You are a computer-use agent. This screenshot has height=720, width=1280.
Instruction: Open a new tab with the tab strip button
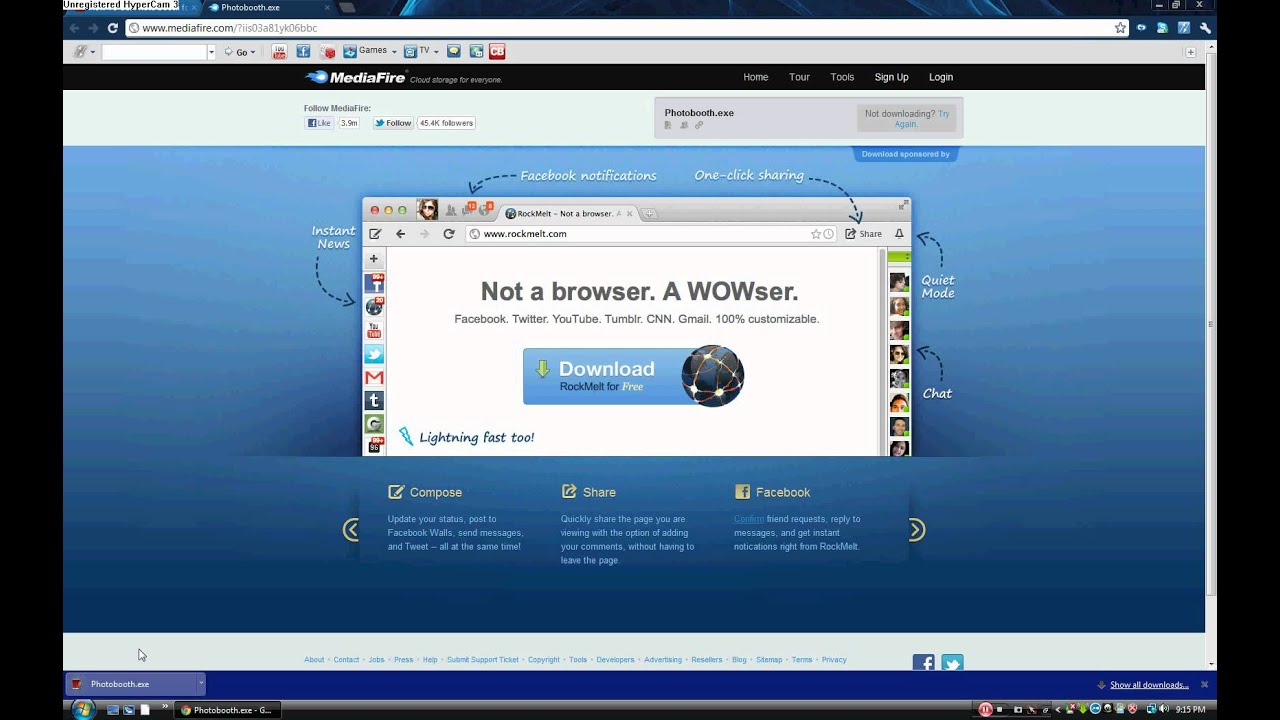(x=347, y=7)
